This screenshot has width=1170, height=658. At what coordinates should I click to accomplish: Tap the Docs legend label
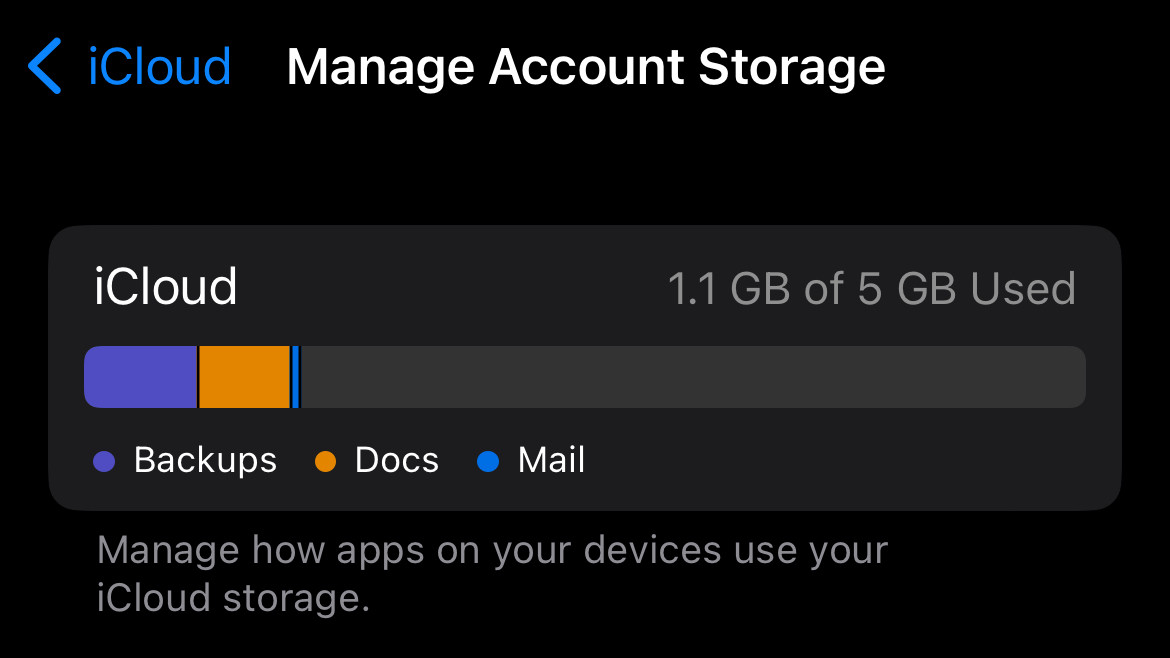coord(397,460)
